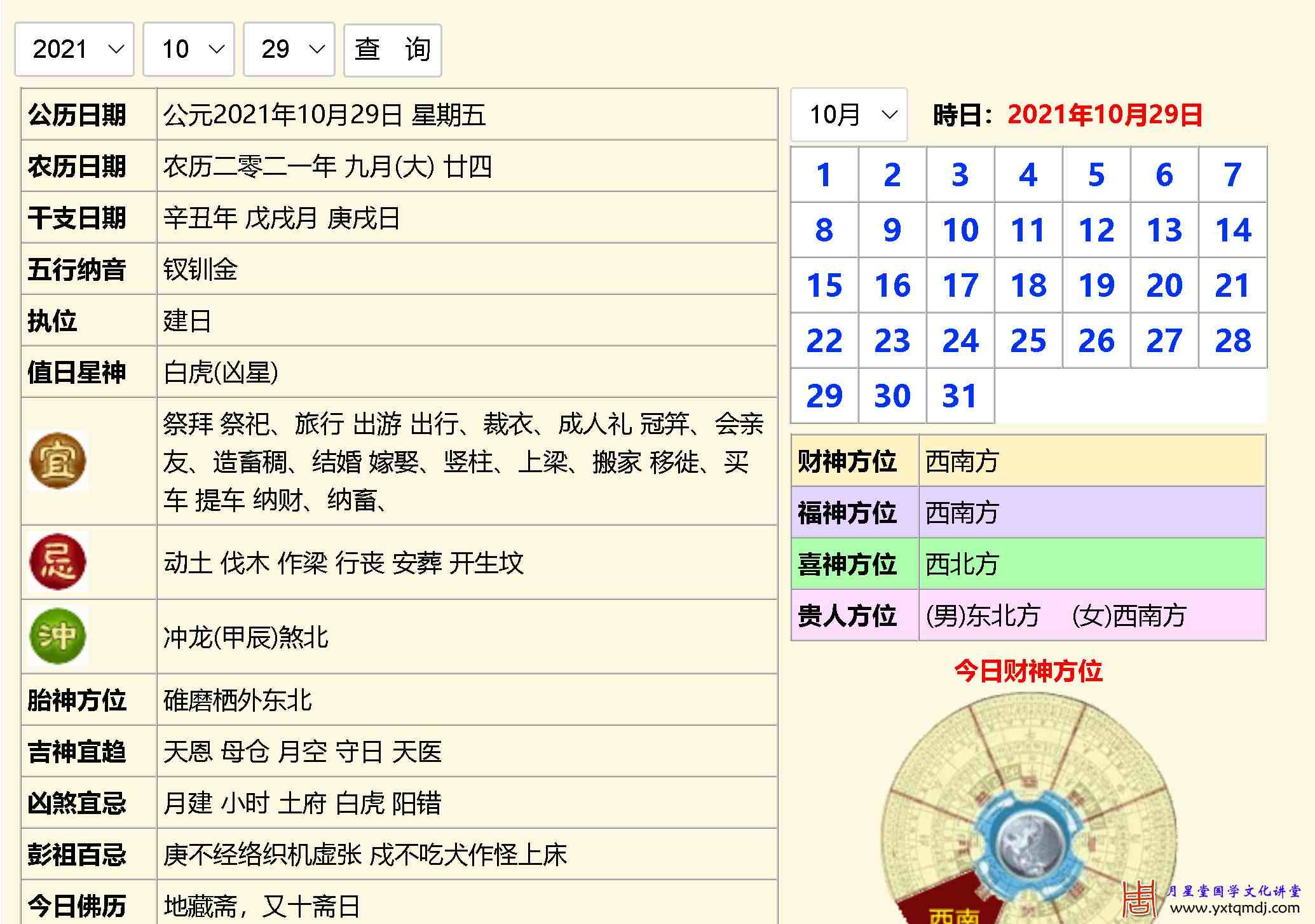Select day 20 in the calendar
Image resolution: width=1315 pixels, height=924 pixels.
click(1164, 285)
